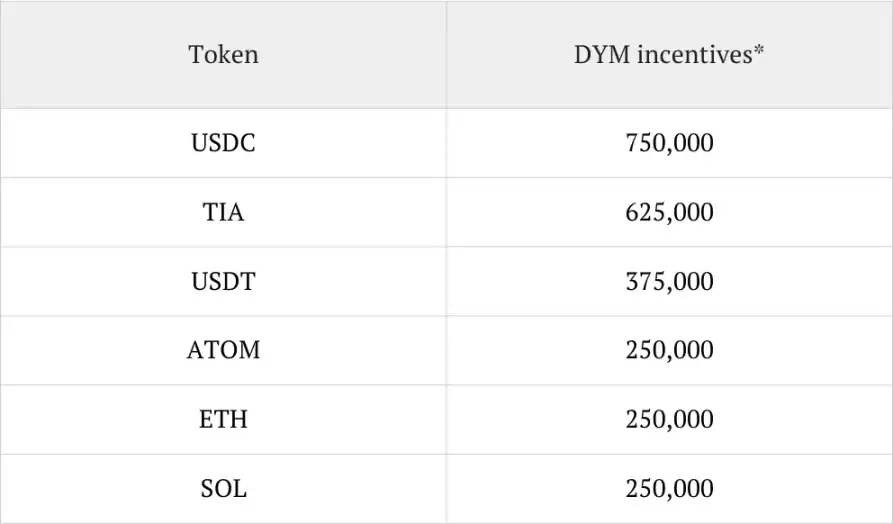The height and width of the screenshot is (524, 893).
Task: Click the Token column header
Action: point(223,54)
